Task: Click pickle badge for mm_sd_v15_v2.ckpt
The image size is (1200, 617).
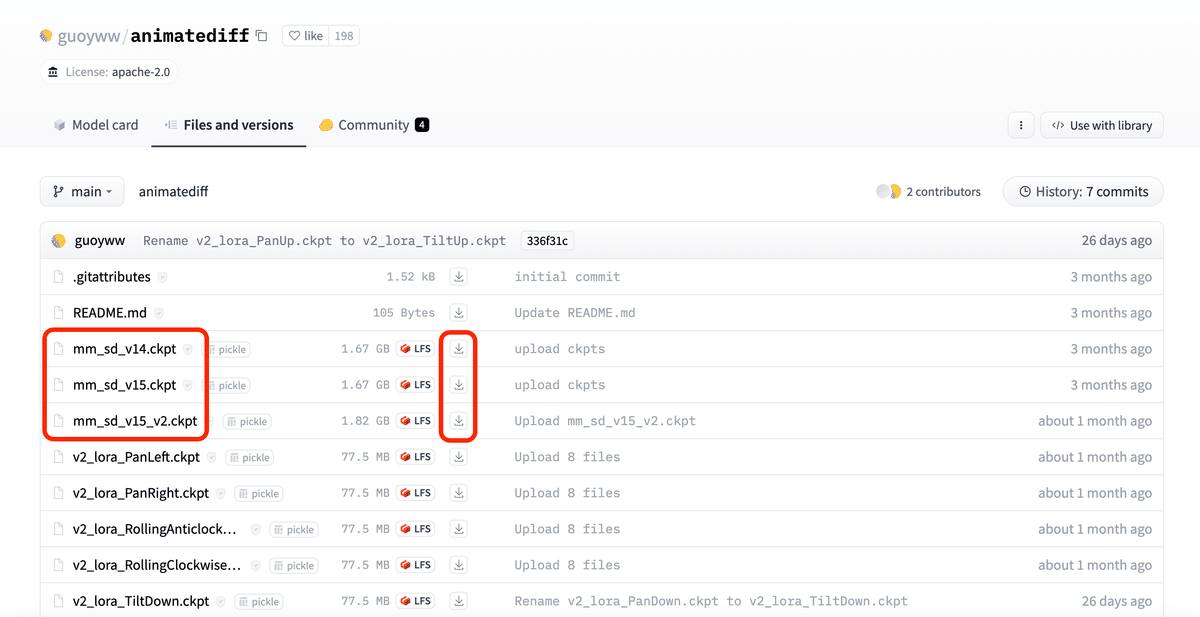Action: (x=247, y=422)
